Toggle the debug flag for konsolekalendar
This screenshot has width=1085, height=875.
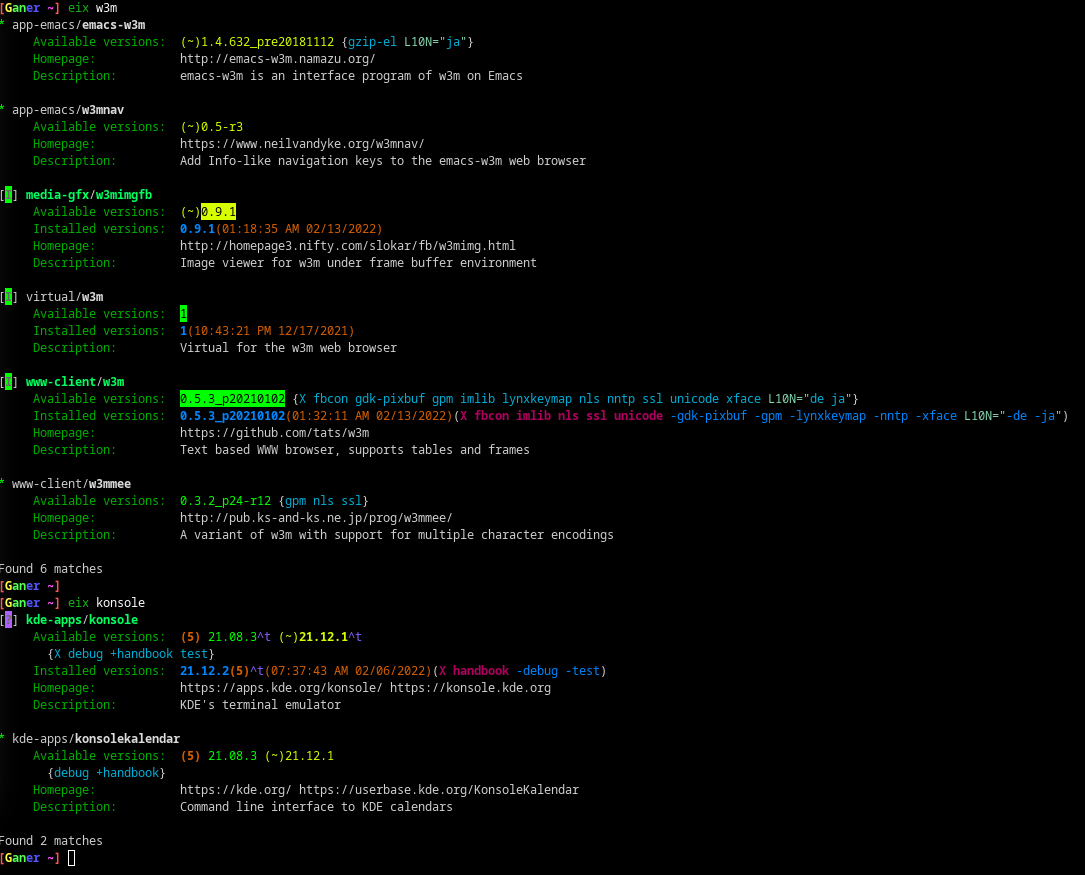click(70, 772)
